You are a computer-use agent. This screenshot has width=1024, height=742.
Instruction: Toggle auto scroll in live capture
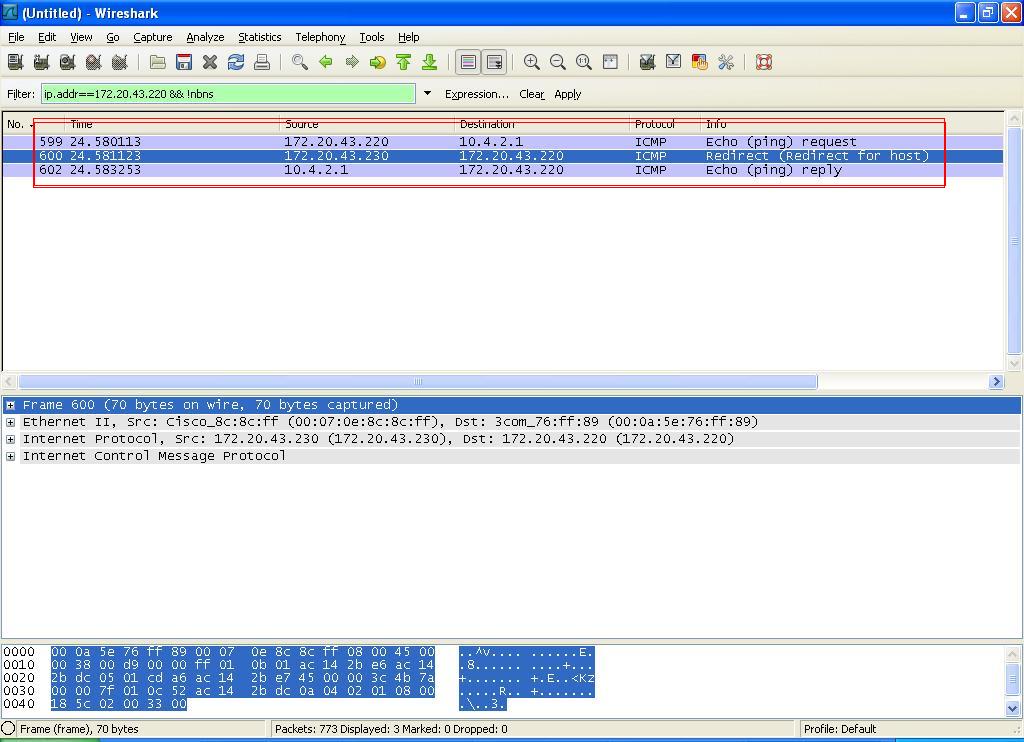pos(494,62)
